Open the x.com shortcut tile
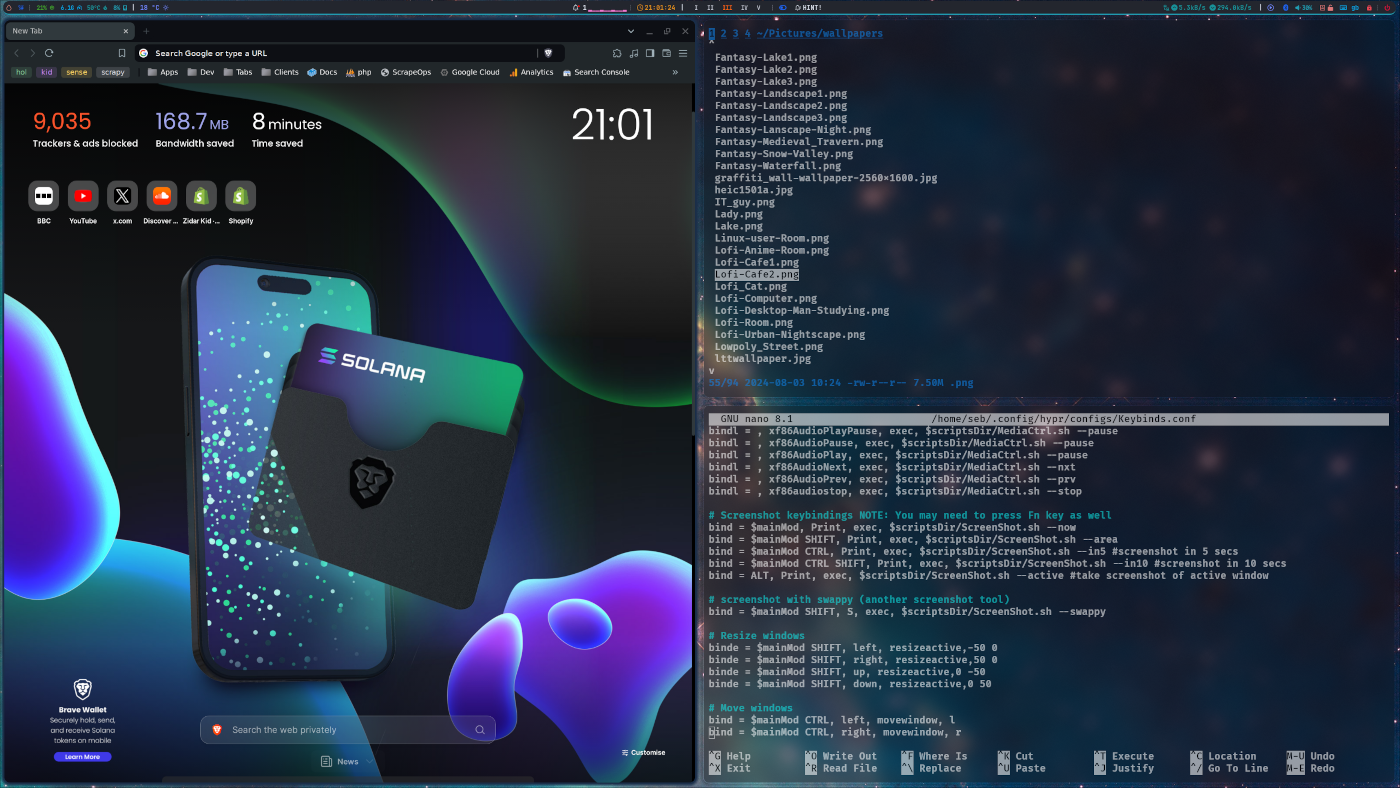Image resolution: width=1400 pixels, height=788 pixels. click(x=122, y=196)
